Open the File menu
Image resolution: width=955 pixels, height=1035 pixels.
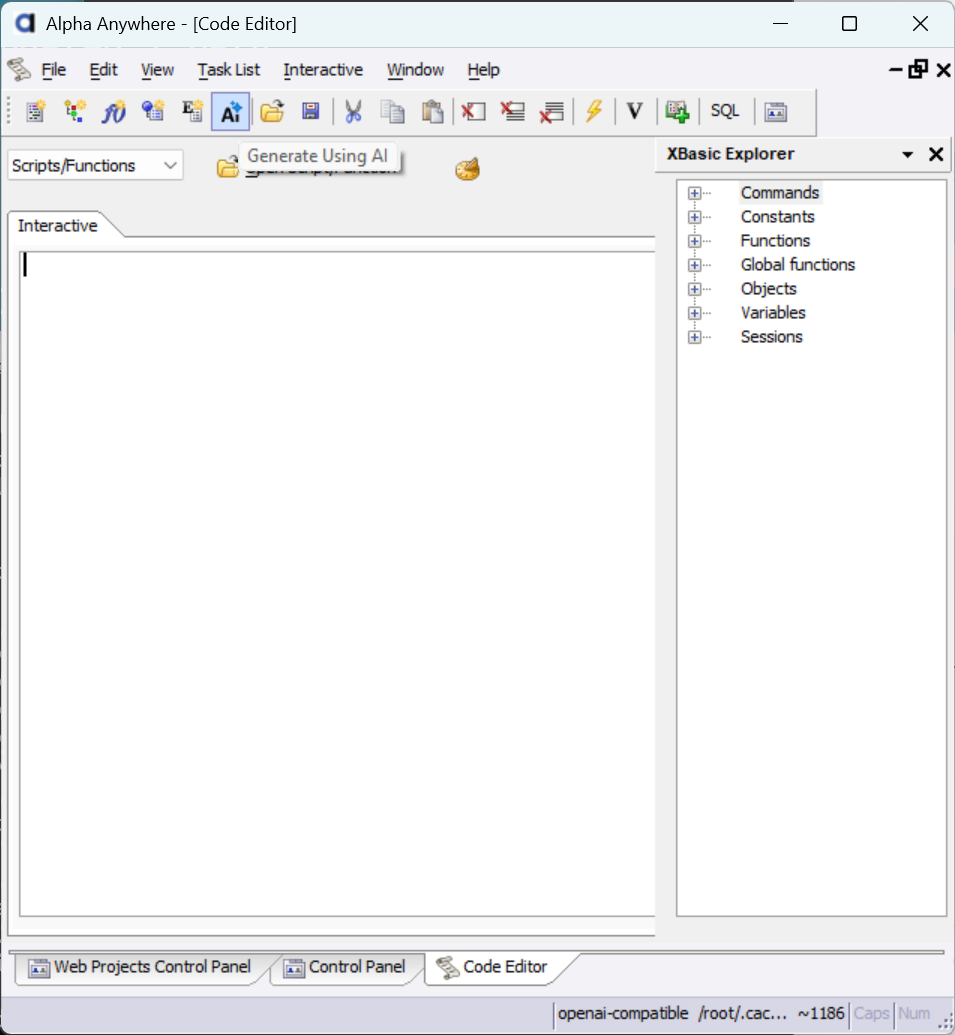[53, 70]
